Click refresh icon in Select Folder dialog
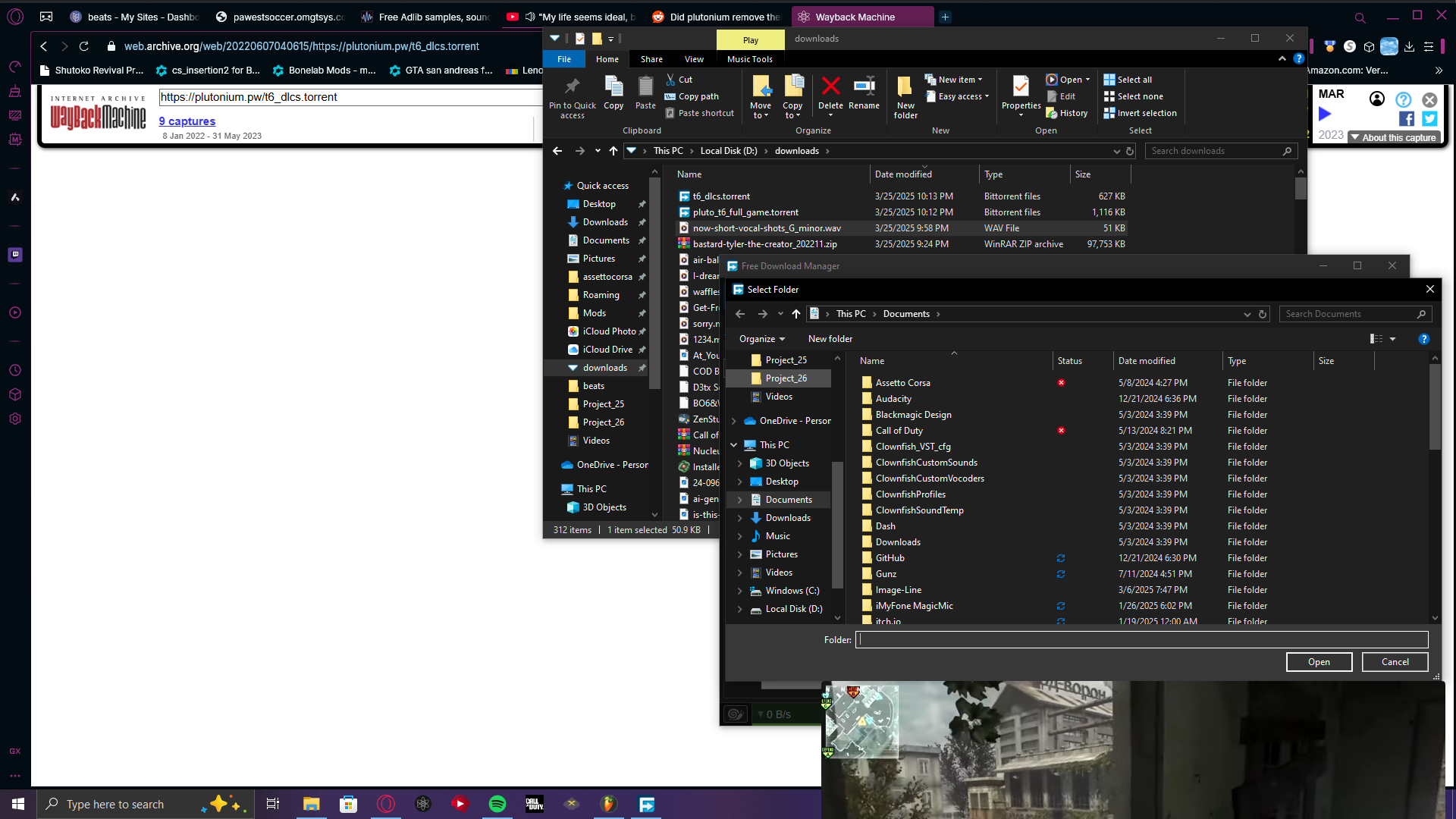The image size is (1456, 819). (1263, 314)
